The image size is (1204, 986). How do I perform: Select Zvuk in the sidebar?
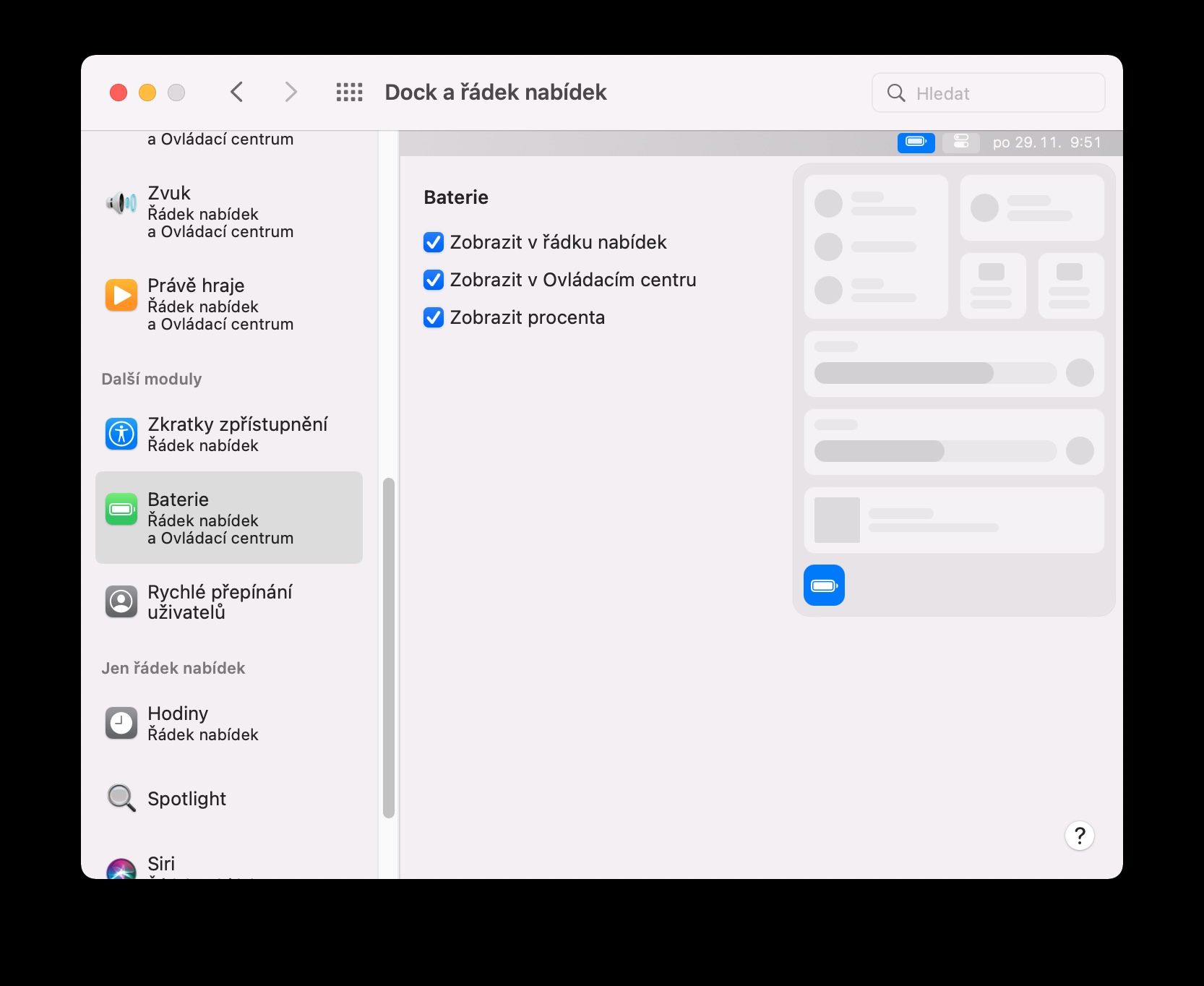[x=229, y=212]
